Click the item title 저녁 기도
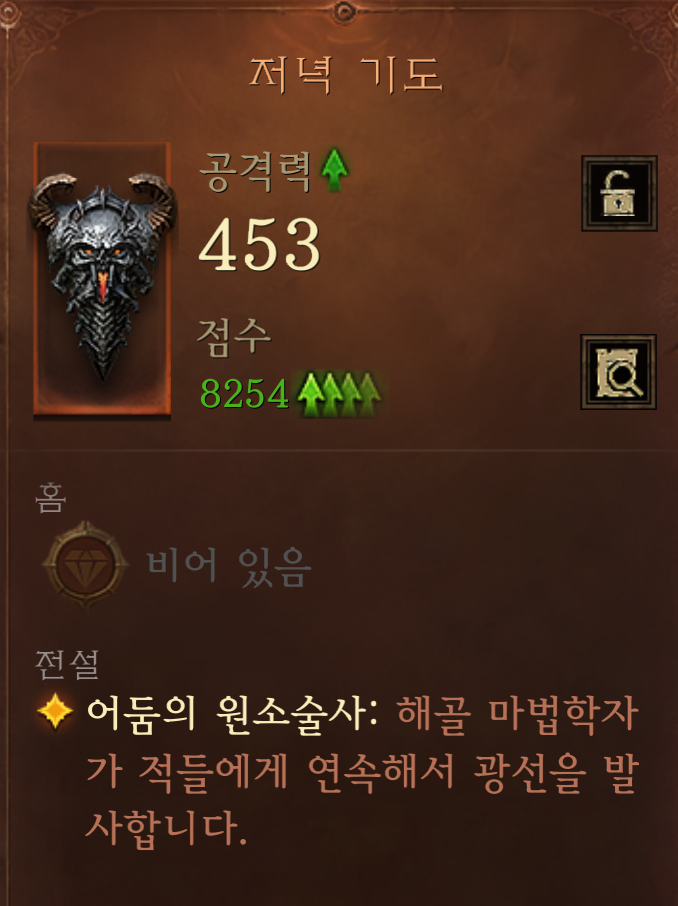Image resolution: width=678 pixels, height=906 pixels. (345, 75)
